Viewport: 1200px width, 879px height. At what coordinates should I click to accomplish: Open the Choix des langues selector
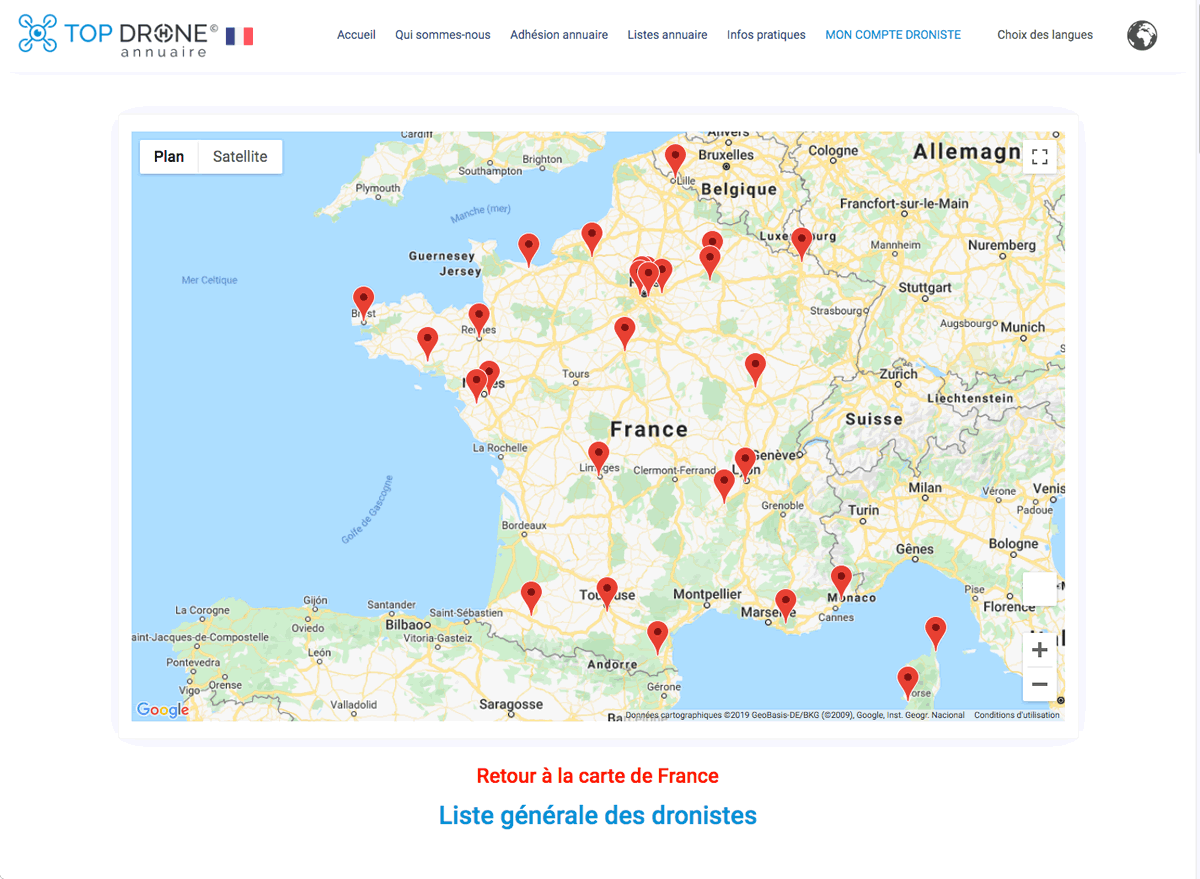click(1044, 34)
